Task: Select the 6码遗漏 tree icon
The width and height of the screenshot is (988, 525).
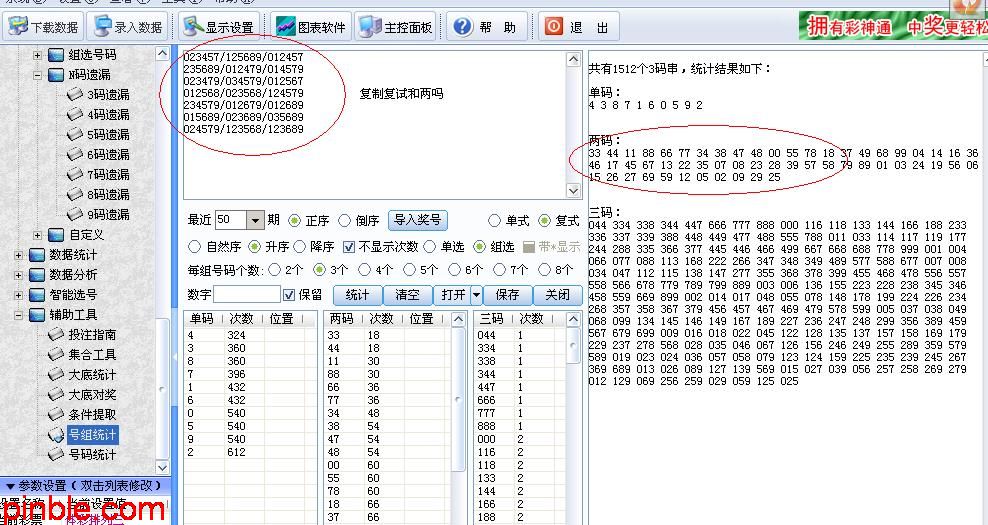Action: (x=75, y=154)
